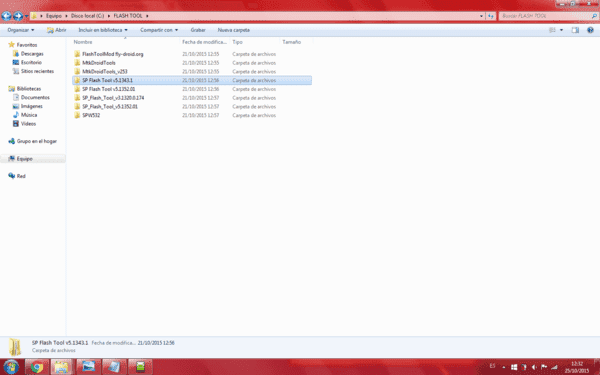
Task: Open the Action Center flag icon
Action: tap(544, 367)
